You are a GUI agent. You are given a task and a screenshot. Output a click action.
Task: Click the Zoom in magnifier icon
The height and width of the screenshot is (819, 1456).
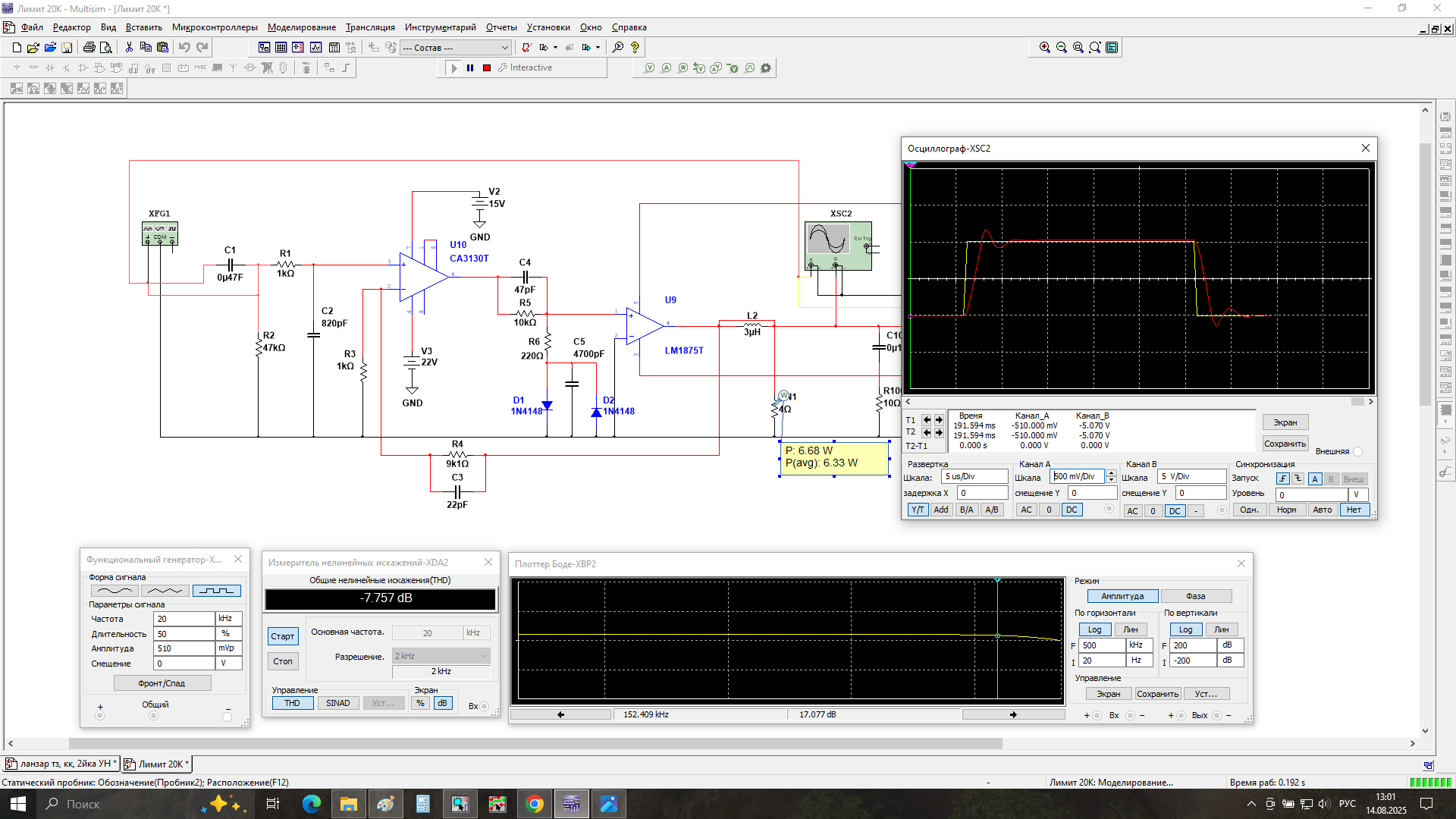point(1044,47)
